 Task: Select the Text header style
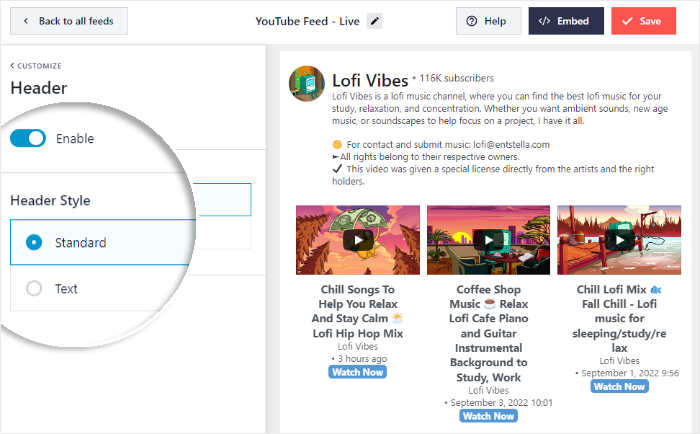35,289
